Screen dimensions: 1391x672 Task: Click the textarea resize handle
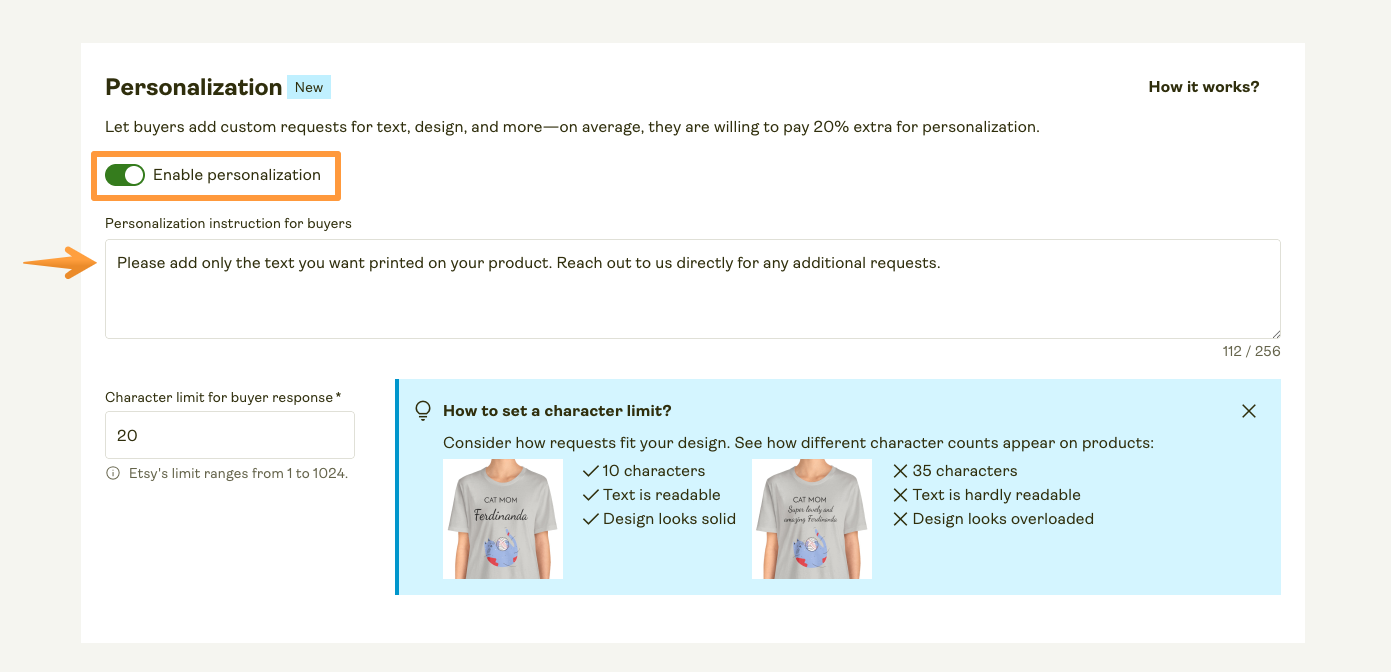pyautogui.click(x=1276, y=333)
